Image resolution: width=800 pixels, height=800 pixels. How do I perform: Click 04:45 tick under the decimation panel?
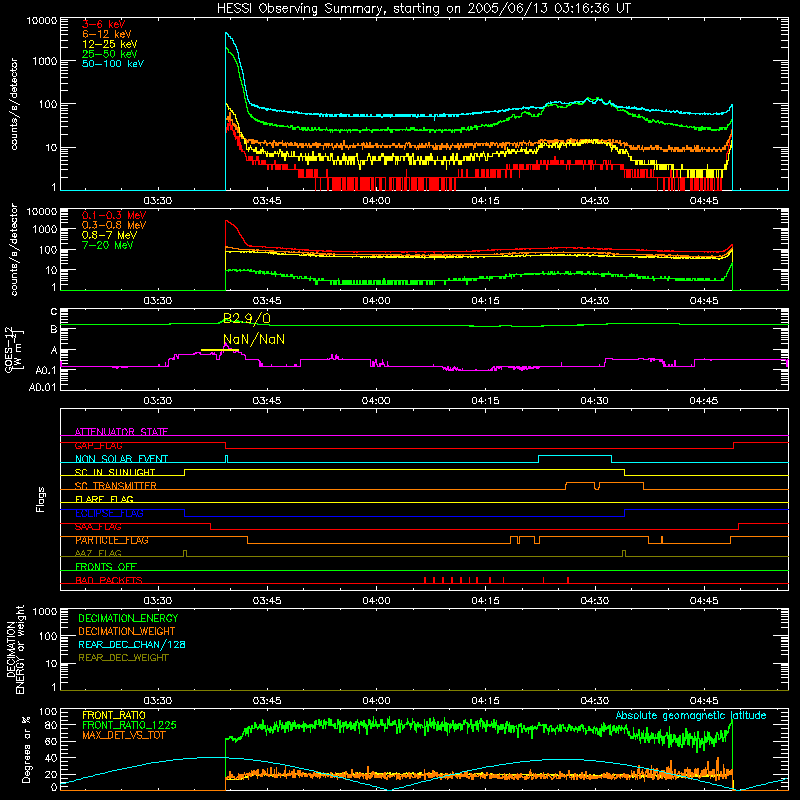(x=704, y=701)
